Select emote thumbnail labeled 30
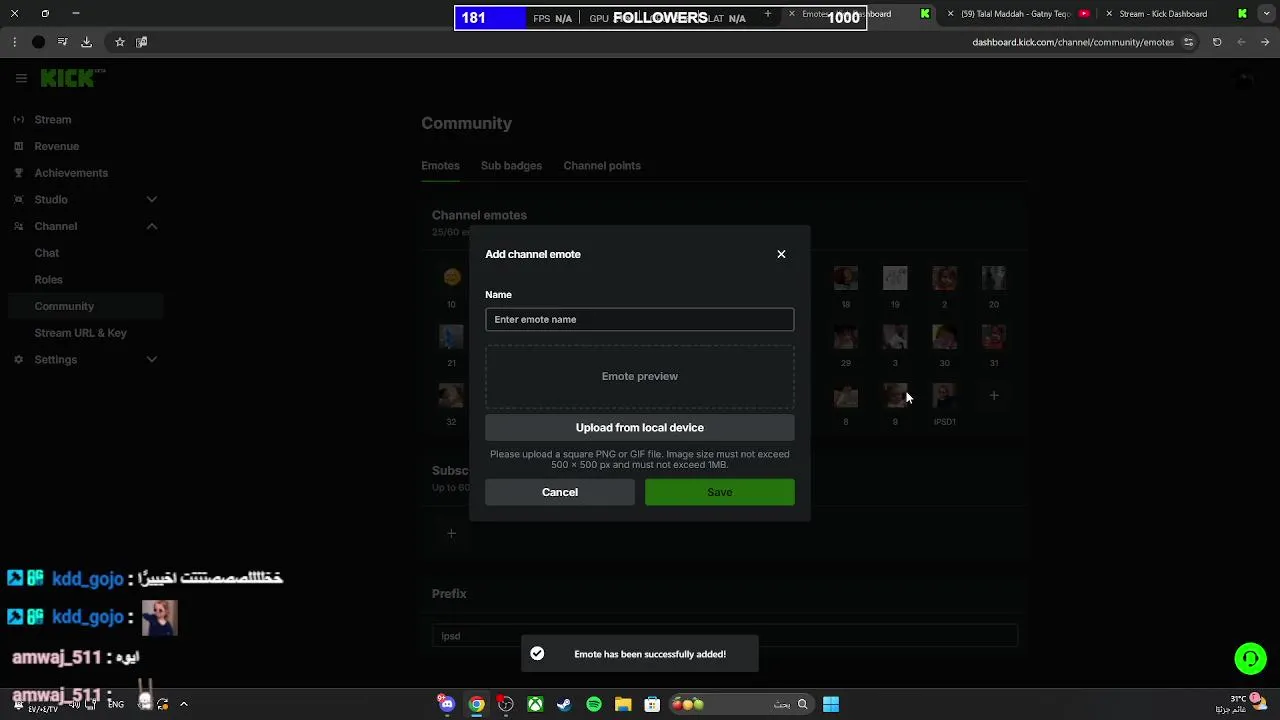This screenshot has width=1280, height=720. point(944,337)
